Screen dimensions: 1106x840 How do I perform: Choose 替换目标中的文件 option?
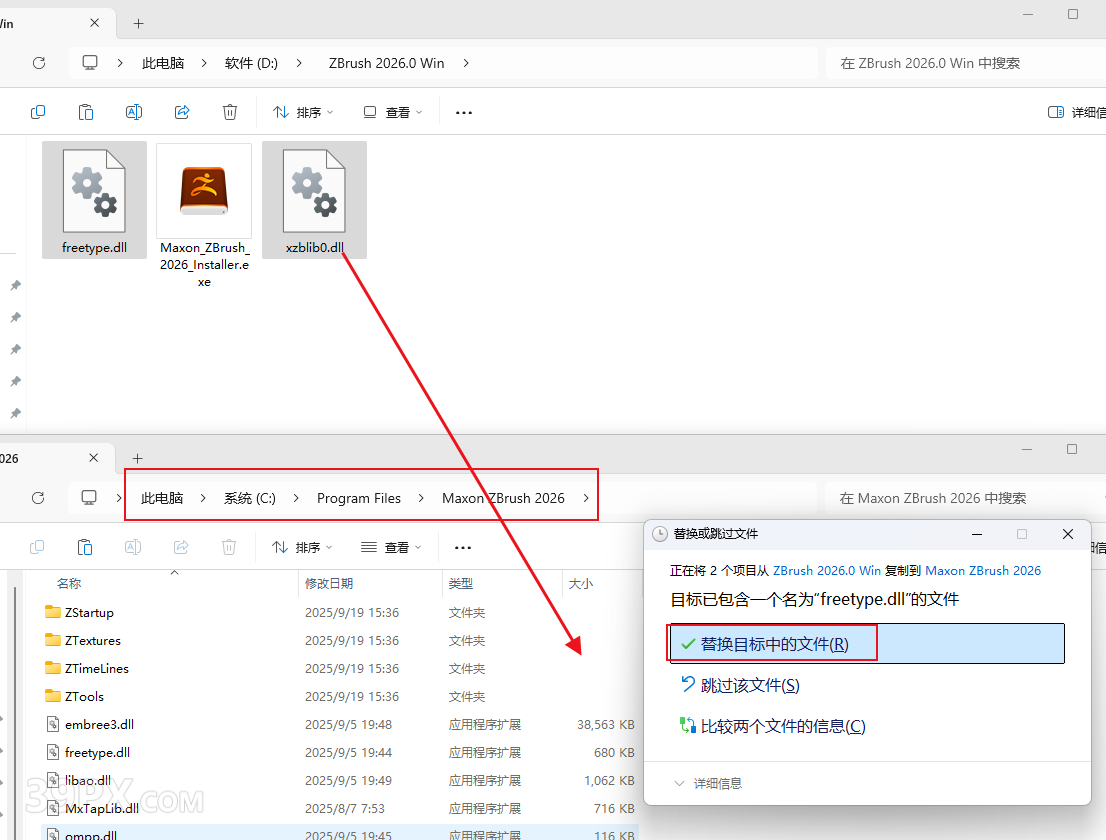[774, 644]
